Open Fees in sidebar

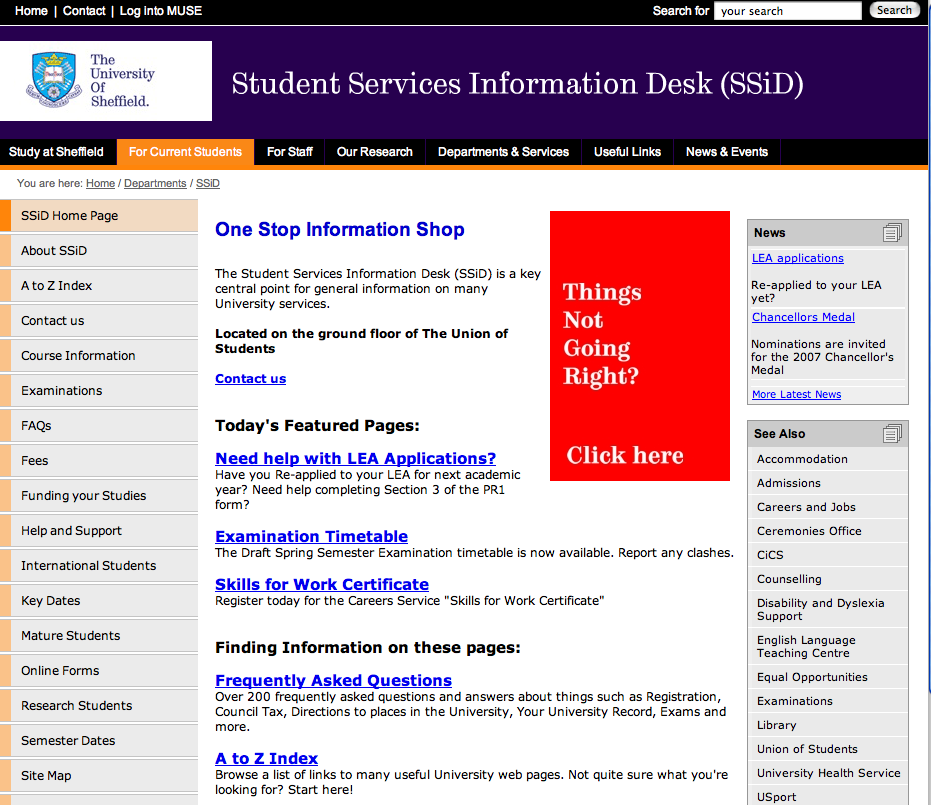pos(99,461)
